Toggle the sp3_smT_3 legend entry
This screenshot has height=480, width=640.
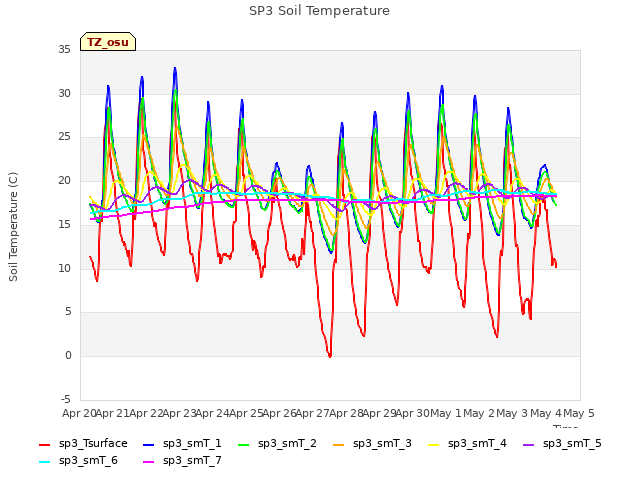[x=372, y=443]
